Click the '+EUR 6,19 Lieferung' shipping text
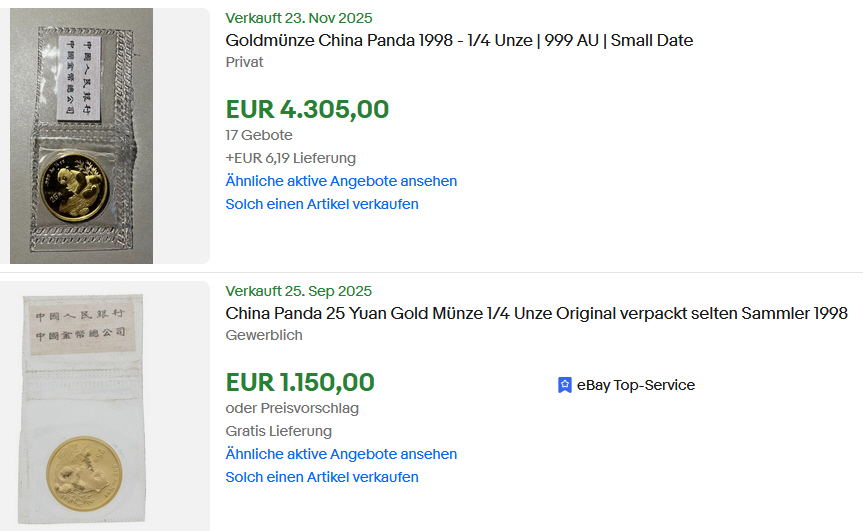This screenshot has width=863, height=531. (290, 158)
